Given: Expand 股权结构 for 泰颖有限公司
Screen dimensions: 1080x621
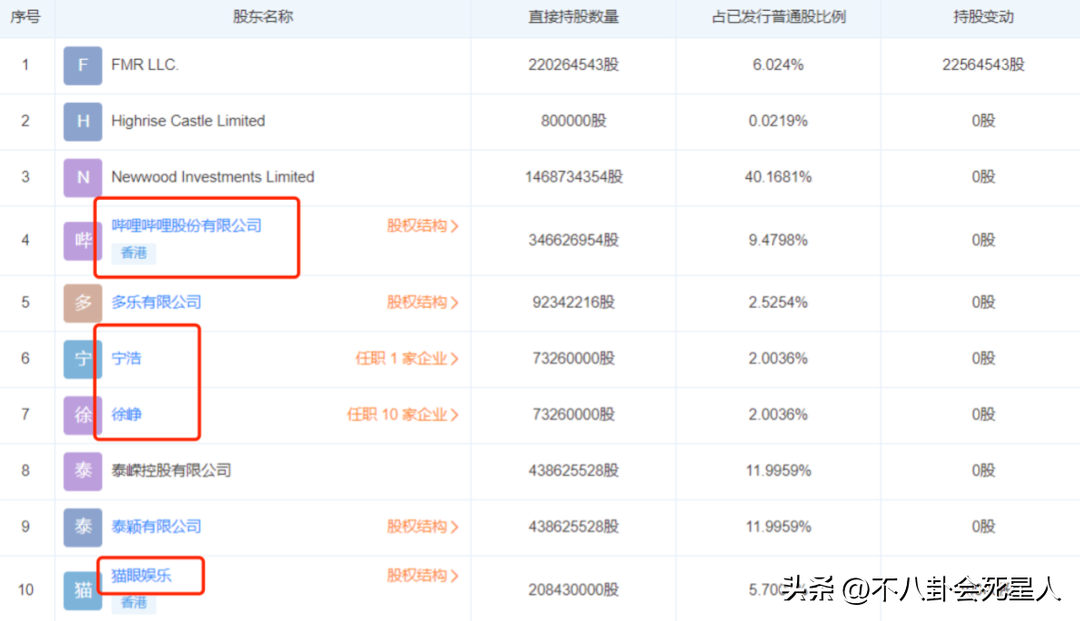Looking at the screenshot, I should coord(422,527).
